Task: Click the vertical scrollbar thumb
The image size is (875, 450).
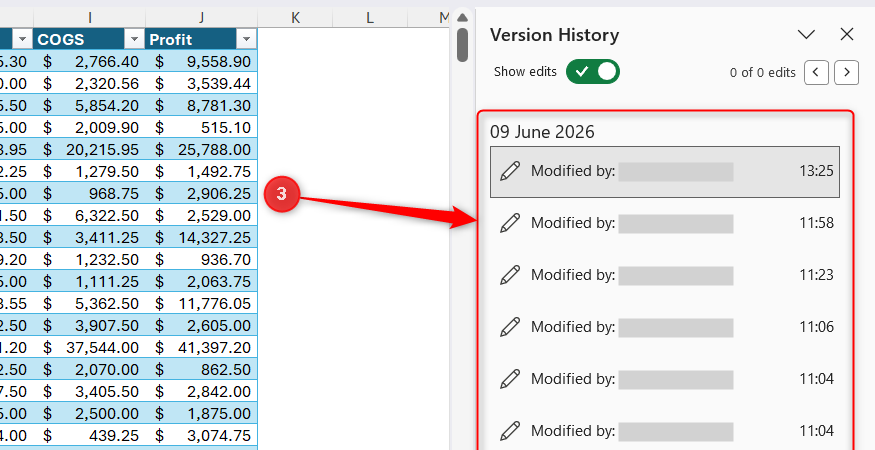Action: (462, 45)
